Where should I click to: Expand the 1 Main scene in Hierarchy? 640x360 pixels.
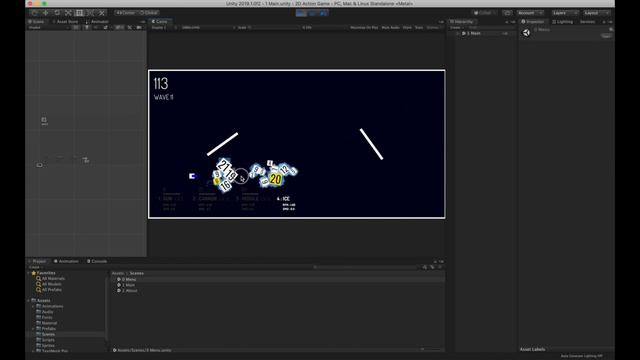(458, 33)
